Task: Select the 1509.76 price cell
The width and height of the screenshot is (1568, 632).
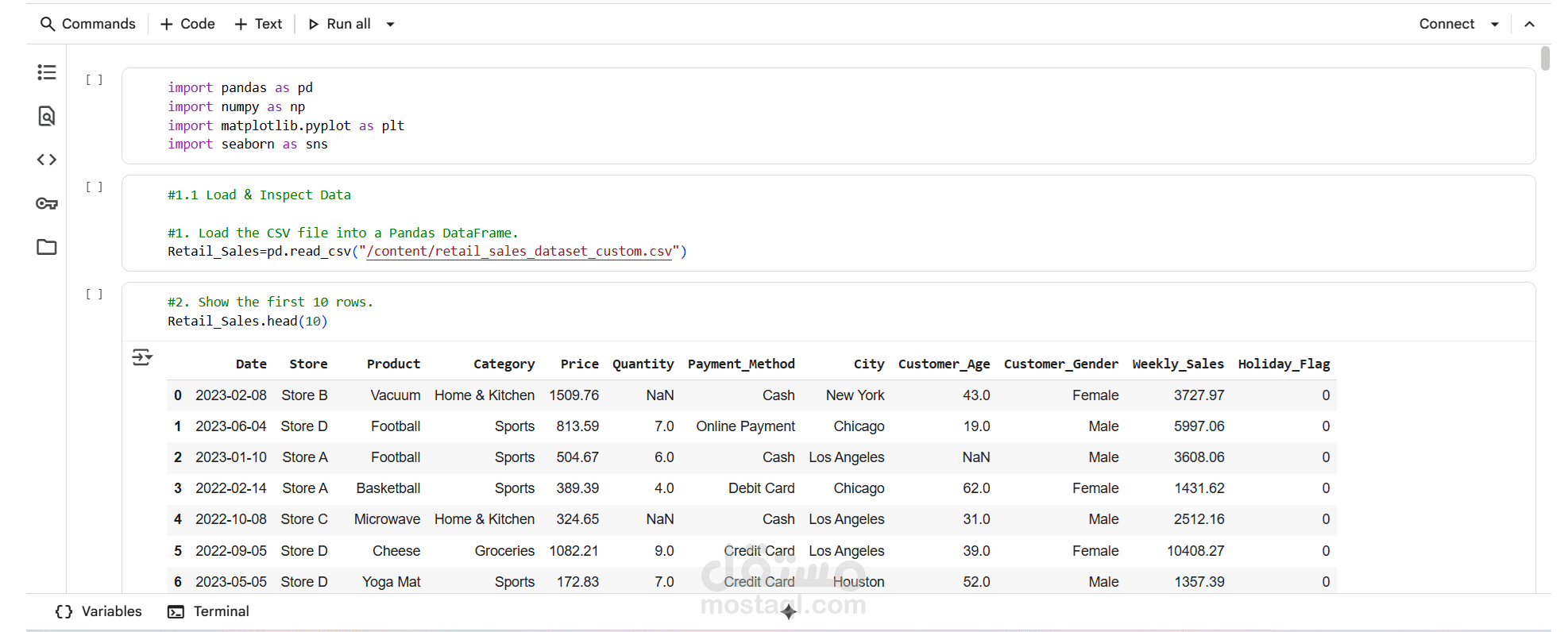Action: [574, 395]
